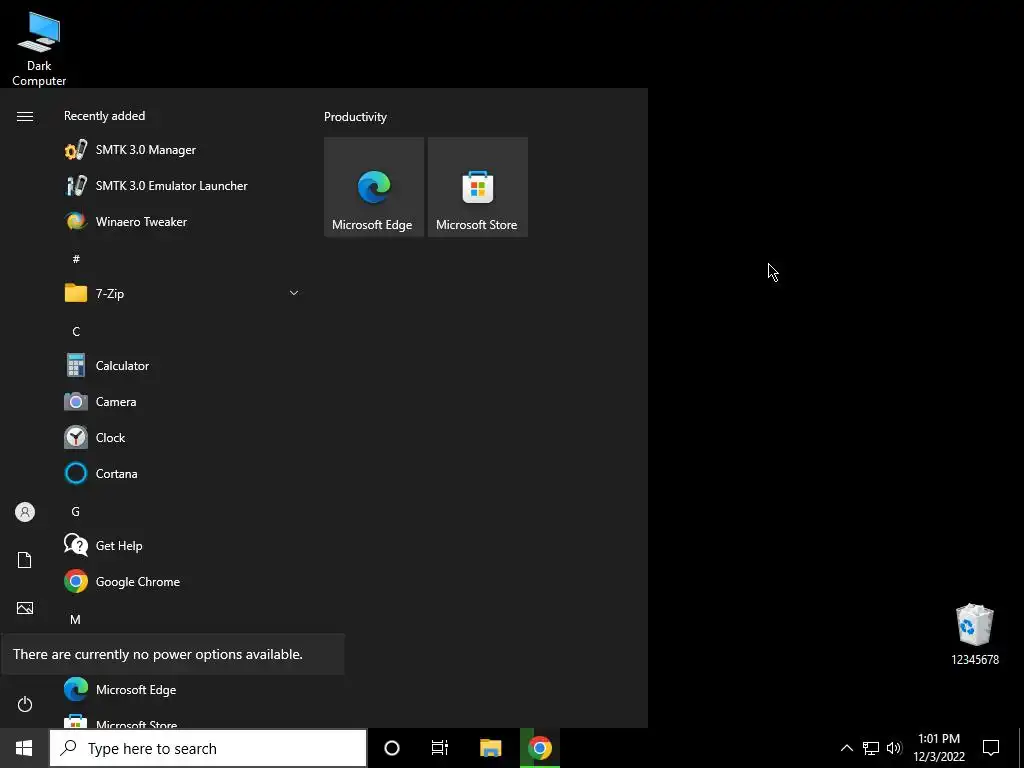The height and width of the screenshot is (768, 1024).
Task: Open Winaero Tweaker app
Action: tap(182, 221)
